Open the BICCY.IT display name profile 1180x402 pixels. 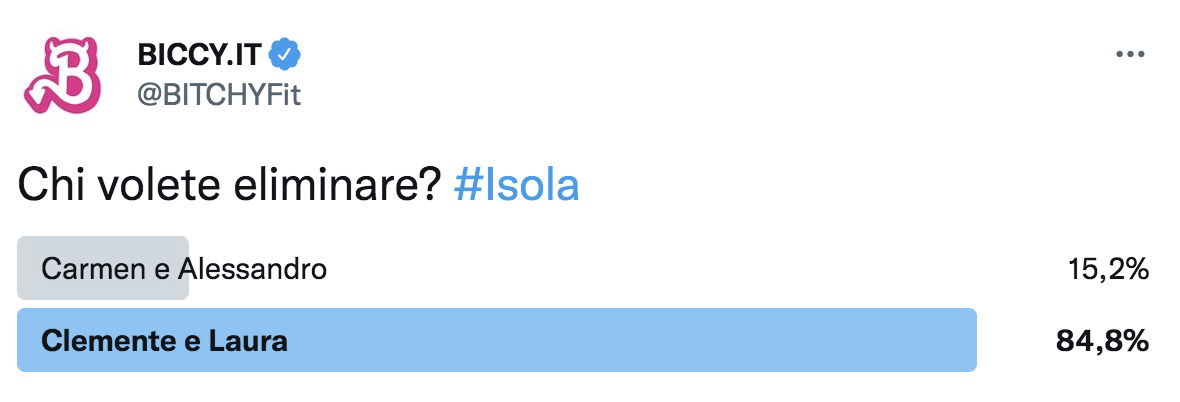point(199,54)
